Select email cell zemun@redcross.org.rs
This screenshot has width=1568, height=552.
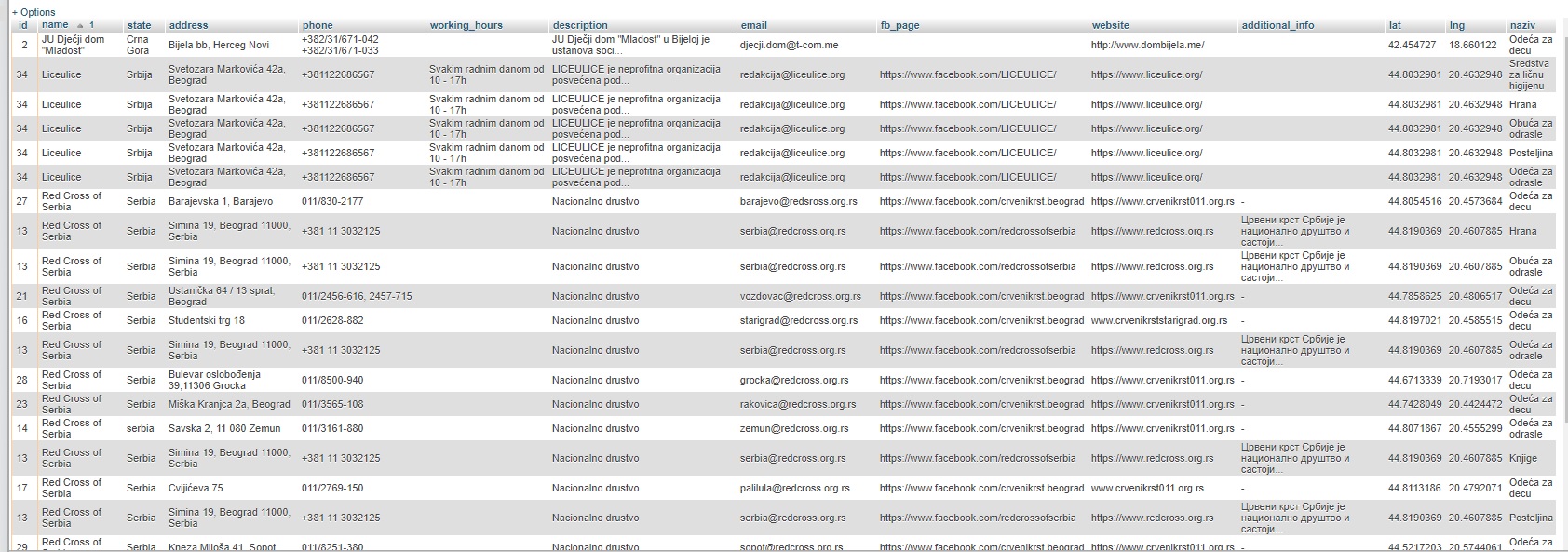coord(794,428)
